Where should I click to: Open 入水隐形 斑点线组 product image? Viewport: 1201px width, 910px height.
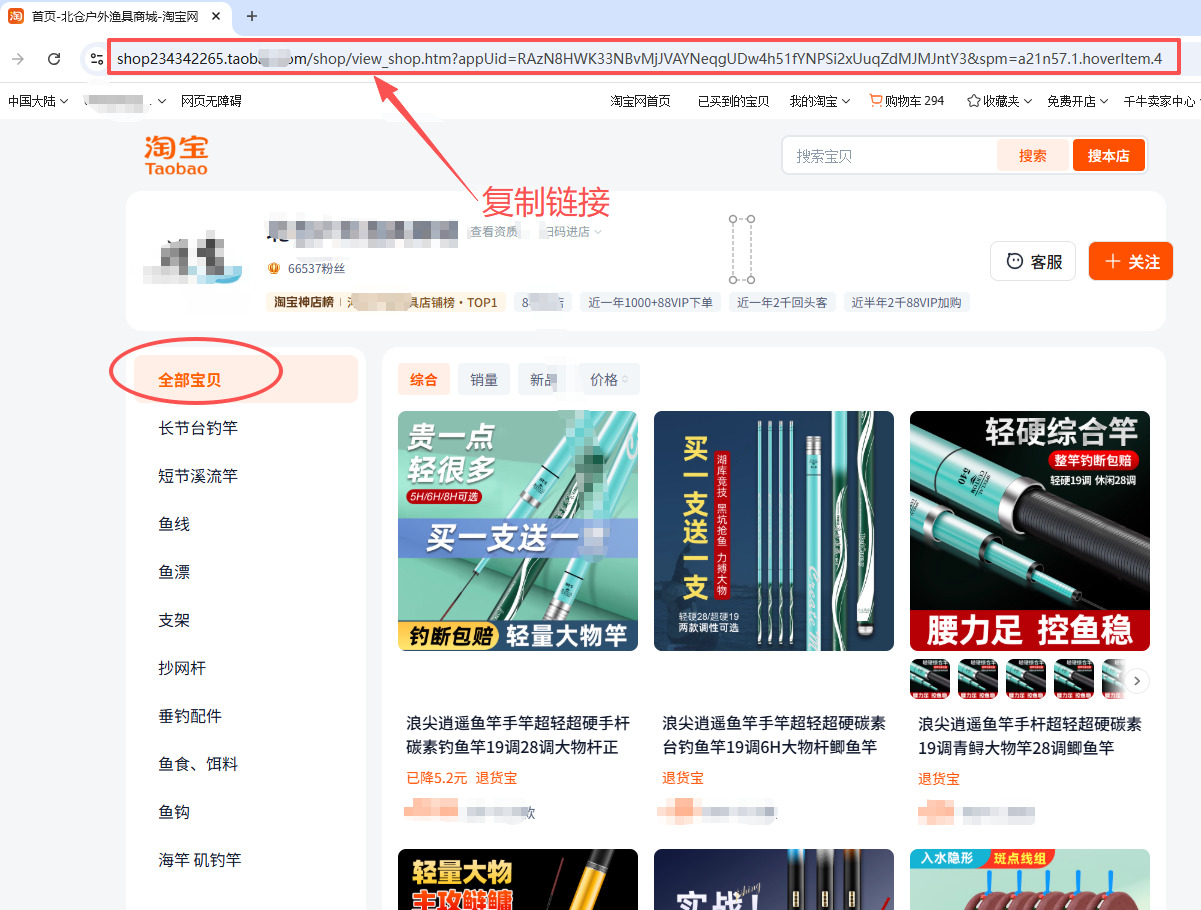tap(1030, 879)
